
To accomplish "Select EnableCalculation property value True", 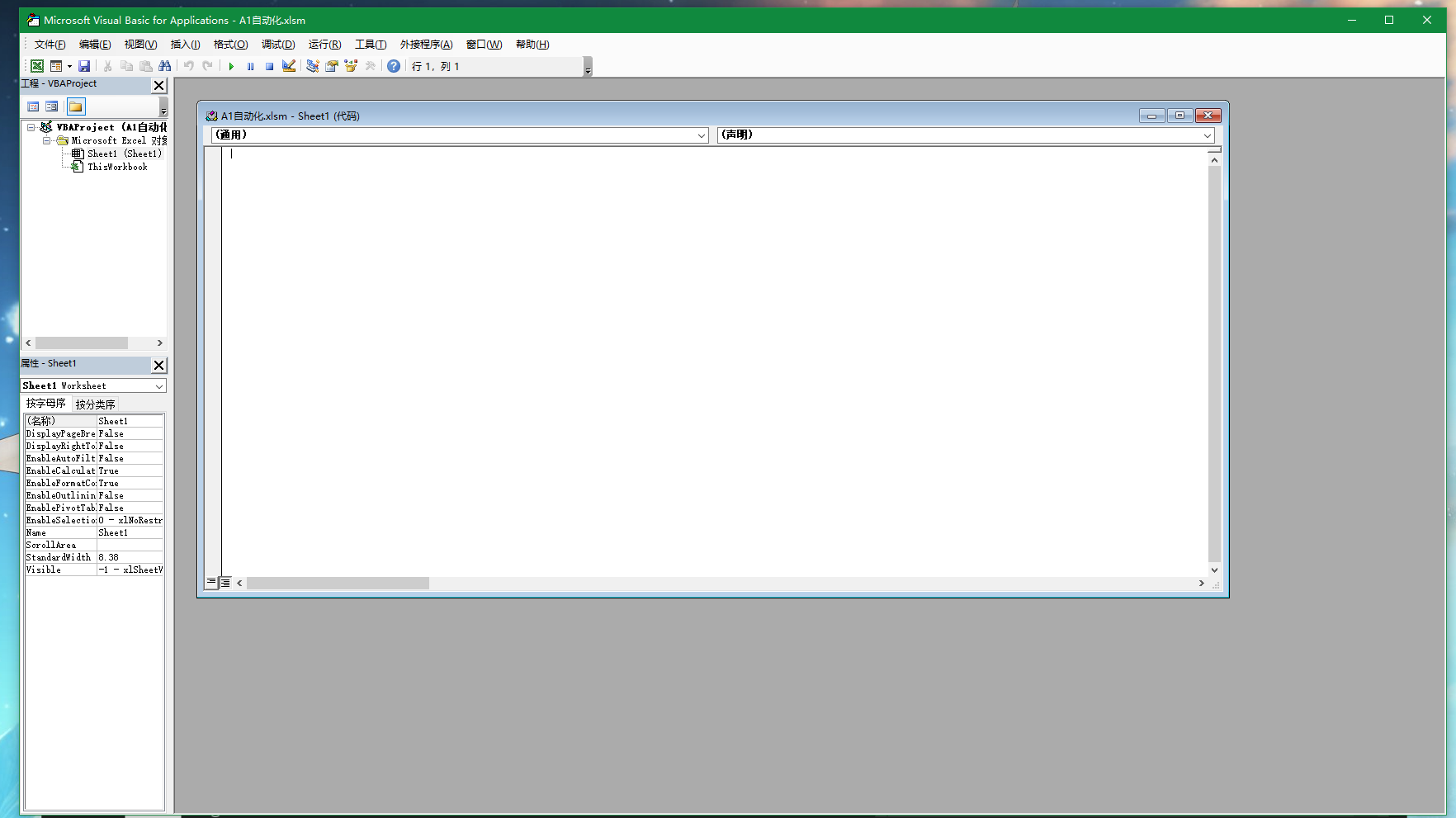I will tap(130, 470).
